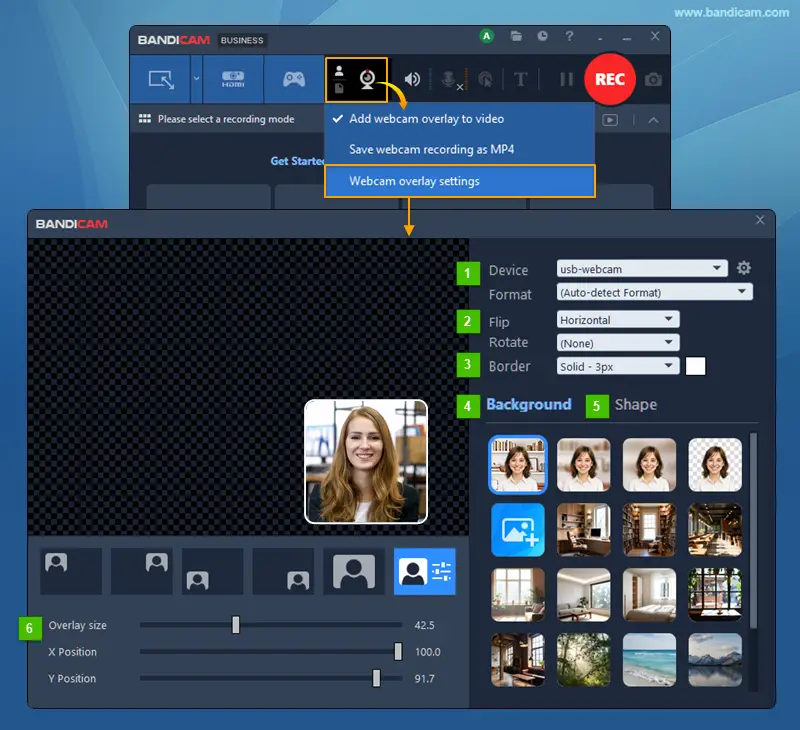Select the full-screen webcam preset

pos(354,571)
